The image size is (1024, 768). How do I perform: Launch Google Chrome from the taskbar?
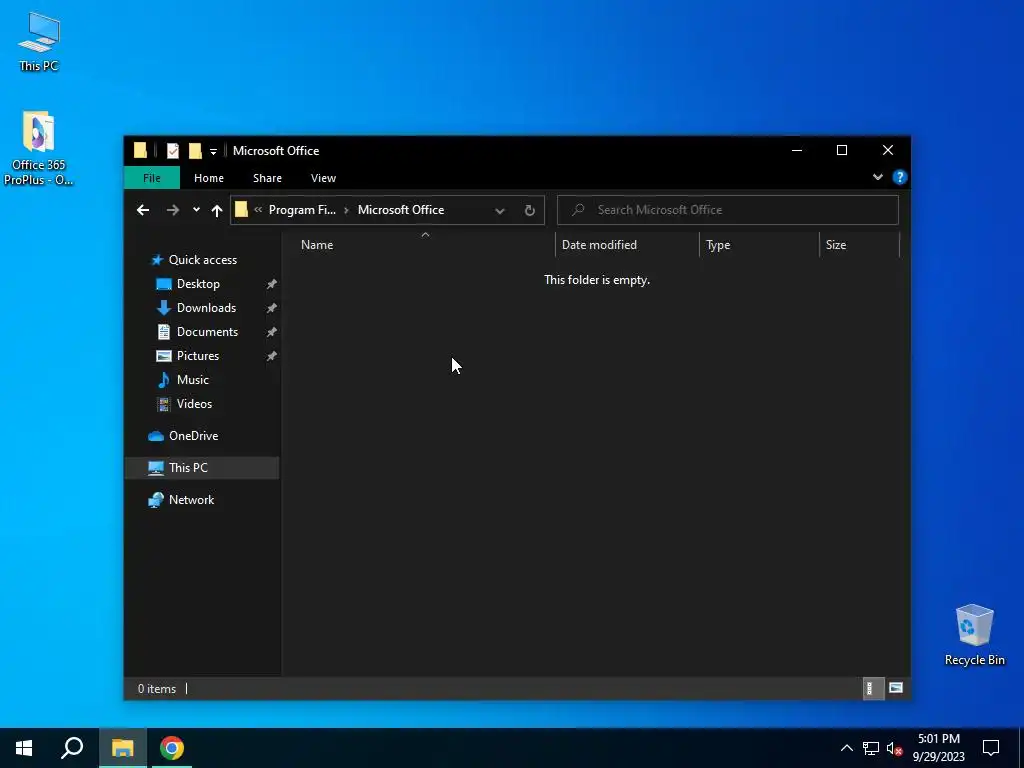(x=172, y=748)
